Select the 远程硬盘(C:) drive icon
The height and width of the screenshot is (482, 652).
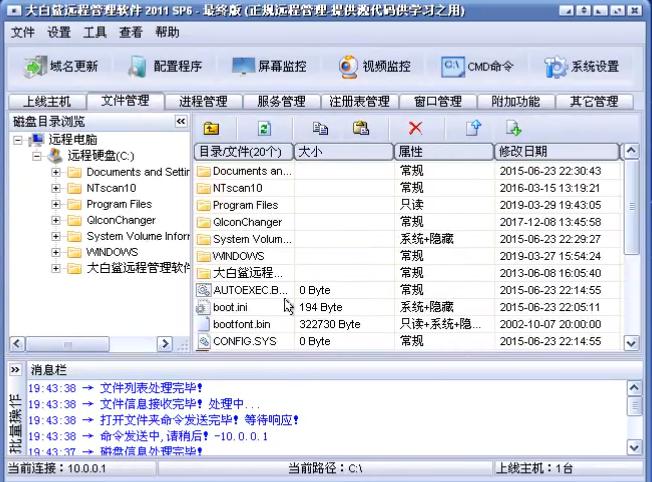(x=55, y=156)
